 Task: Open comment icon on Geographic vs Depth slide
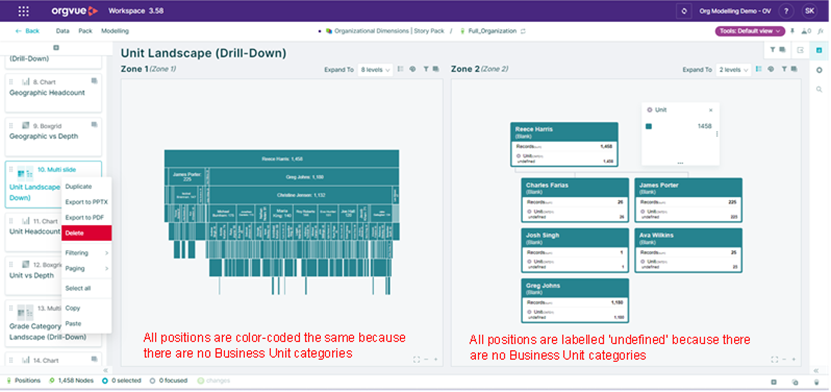pos(94,125)
